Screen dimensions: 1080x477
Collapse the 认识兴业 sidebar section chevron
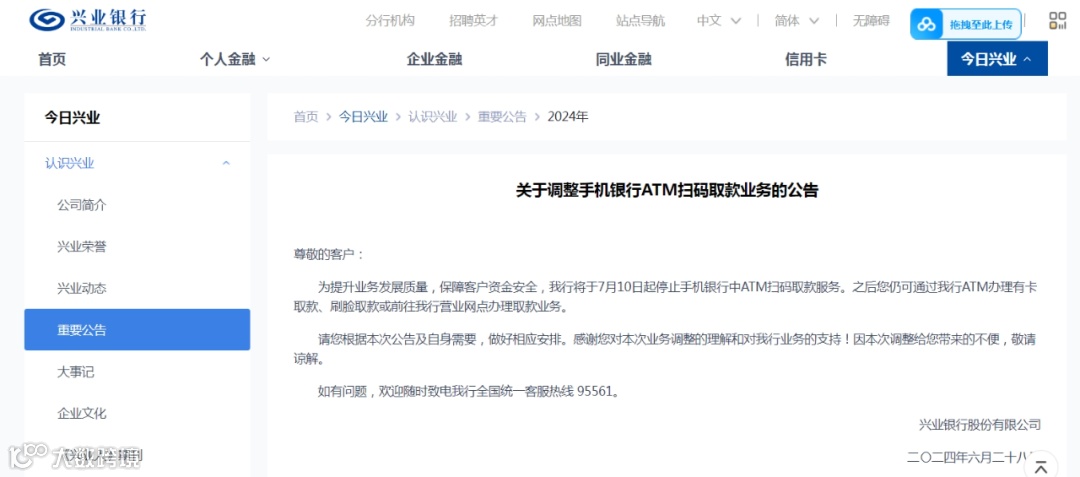pos(226,163)
